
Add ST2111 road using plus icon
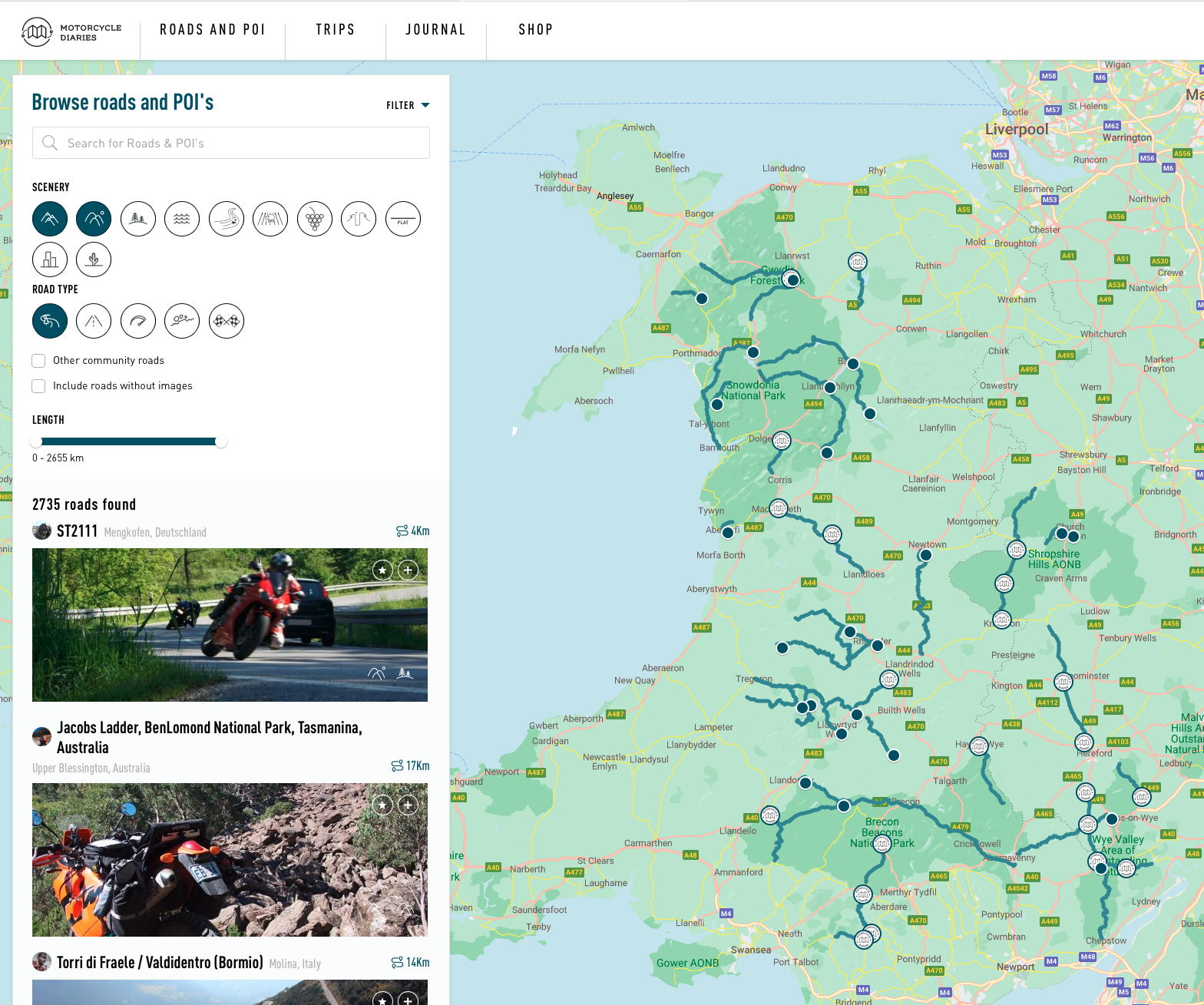tap(408, 570)
